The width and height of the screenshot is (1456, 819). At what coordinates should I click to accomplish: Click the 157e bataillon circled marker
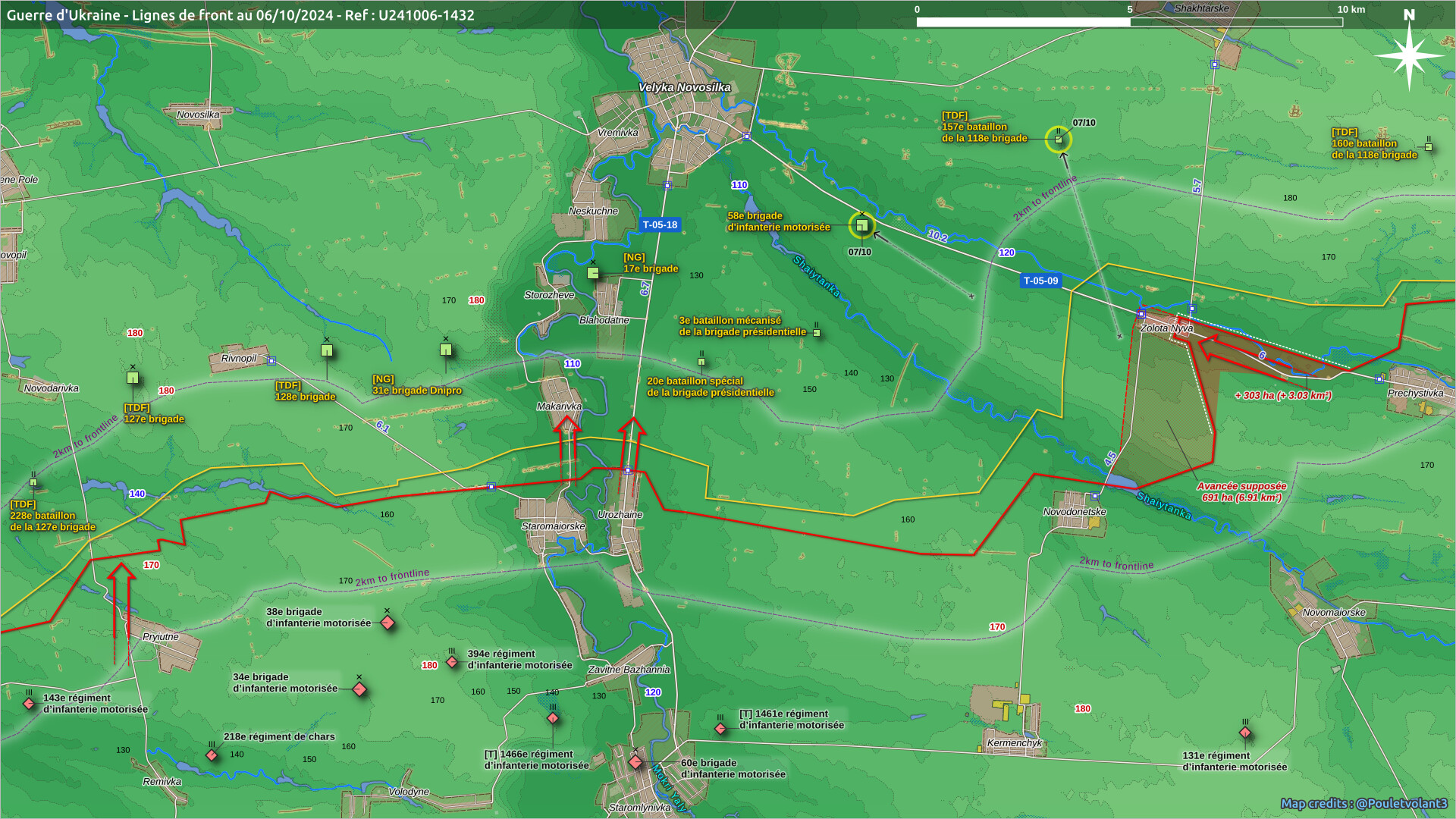tap(1059, 140)
